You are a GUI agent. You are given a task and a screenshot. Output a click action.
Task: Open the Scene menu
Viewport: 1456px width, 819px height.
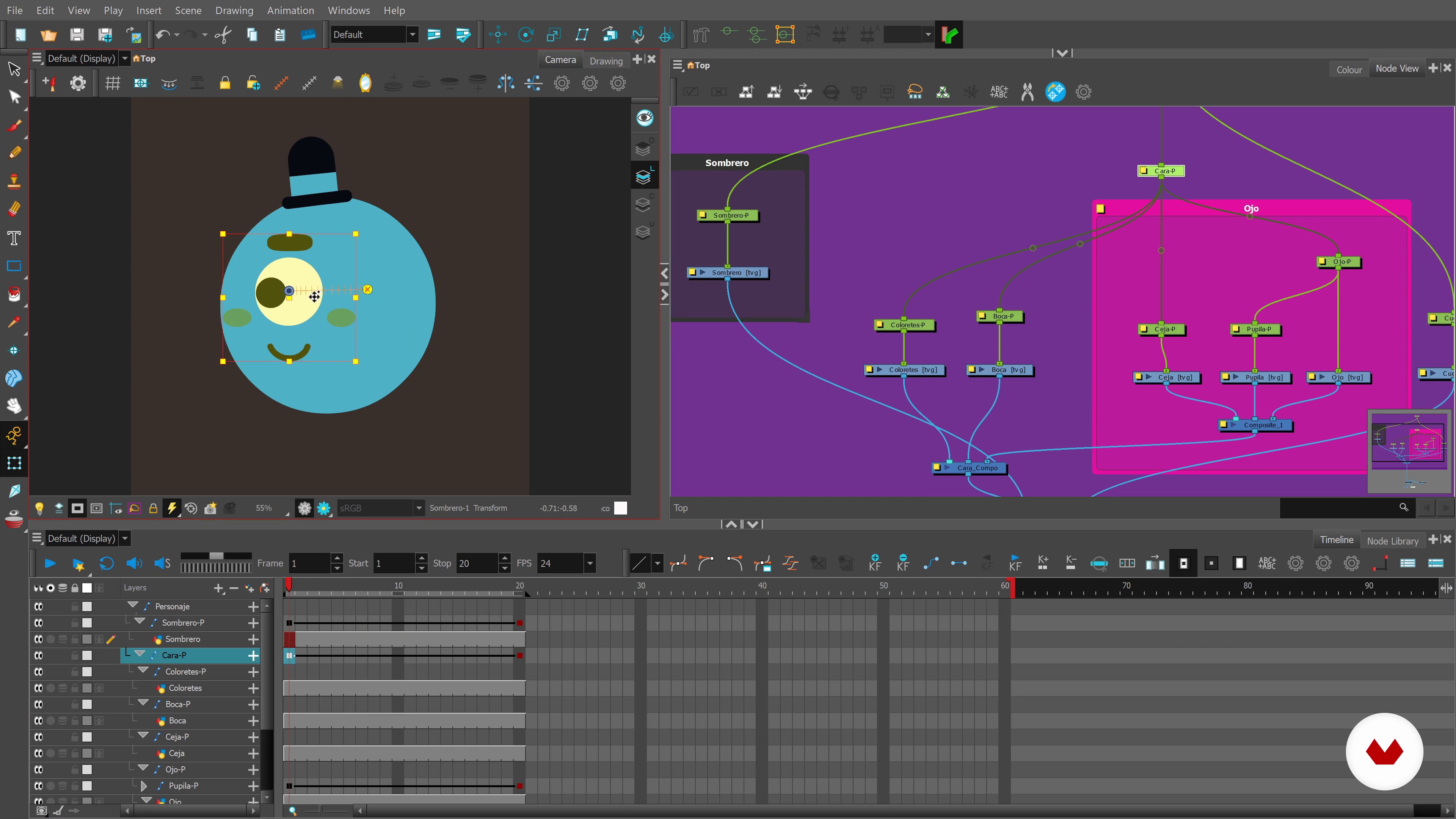[x=188, y=10]
